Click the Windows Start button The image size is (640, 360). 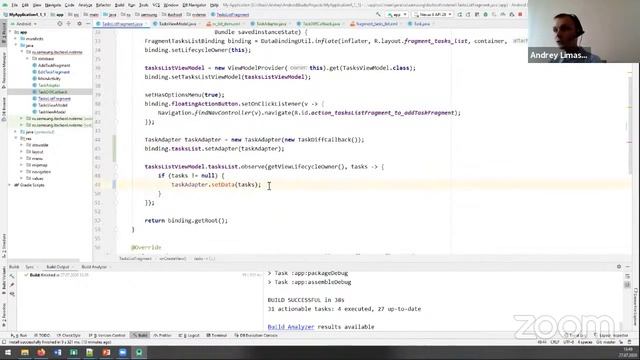[x=8, y=352]
